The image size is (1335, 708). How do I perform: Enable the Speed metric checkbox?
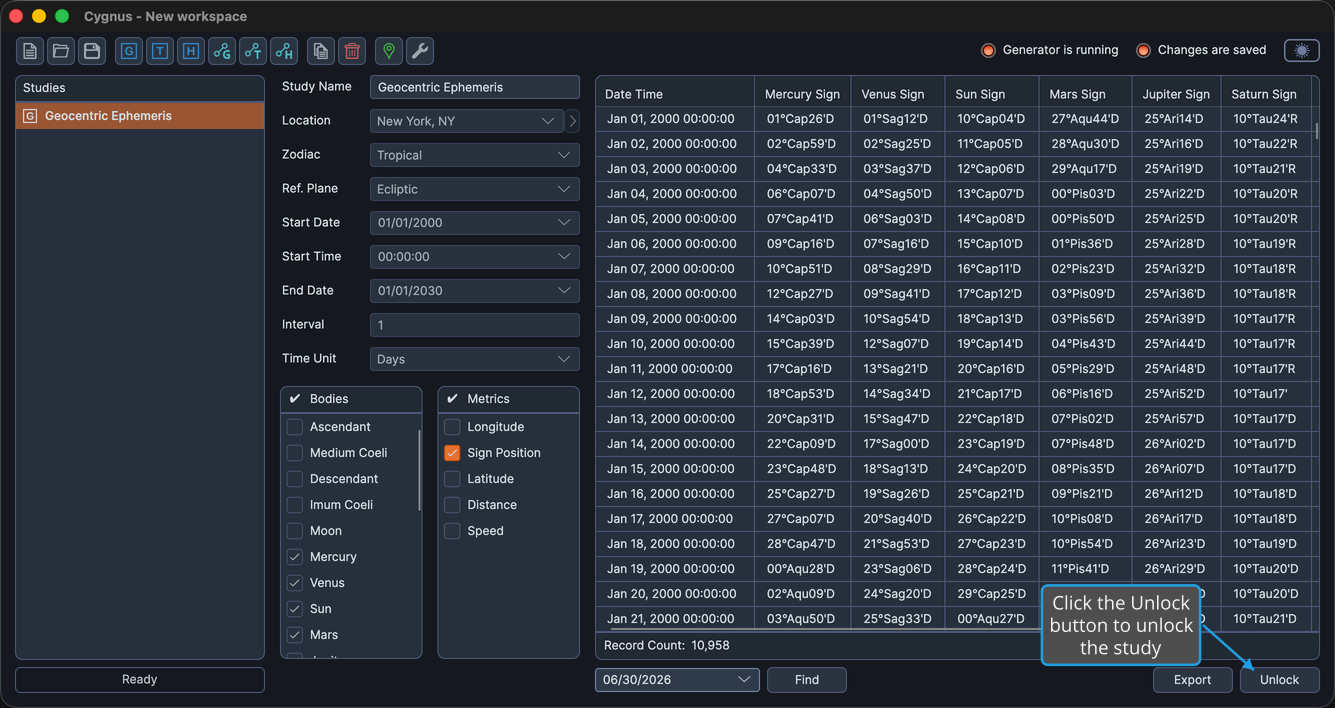coord(452,531)
